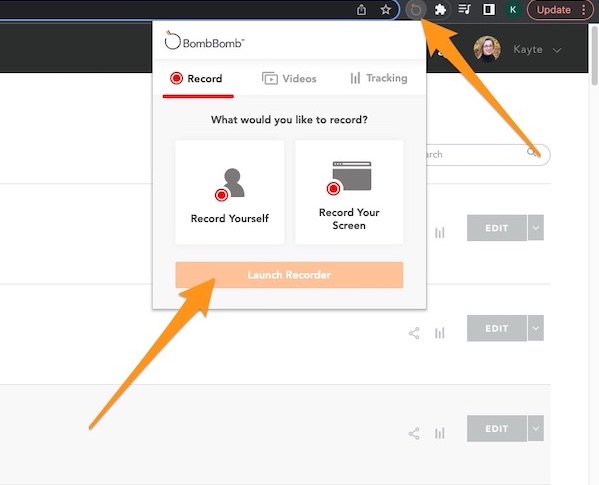Viewport: 599px width, 485px height.
Task: Open Chrome profile K avatar
Action: [513, 10]
